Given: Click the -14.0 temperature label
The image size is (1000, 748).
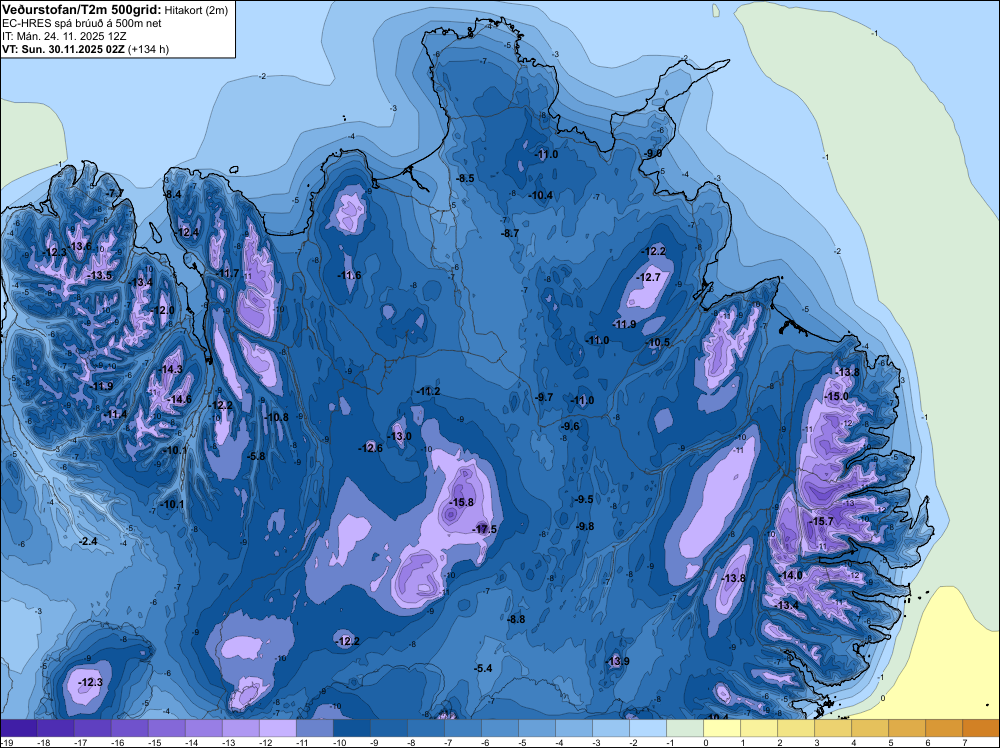Looking at the screenshot, I should click(x=791, y=575).
